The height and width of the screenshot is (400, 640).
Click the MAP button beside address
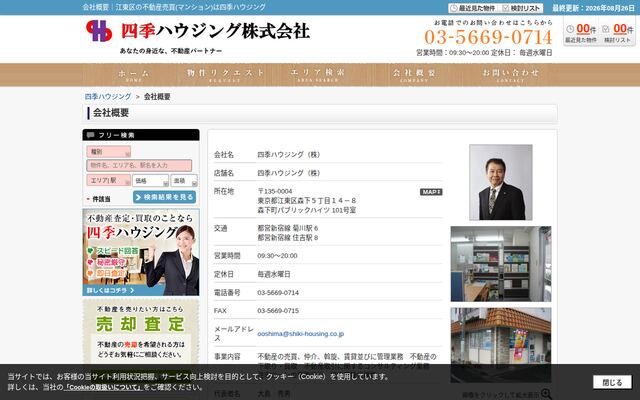click(431, 192)
